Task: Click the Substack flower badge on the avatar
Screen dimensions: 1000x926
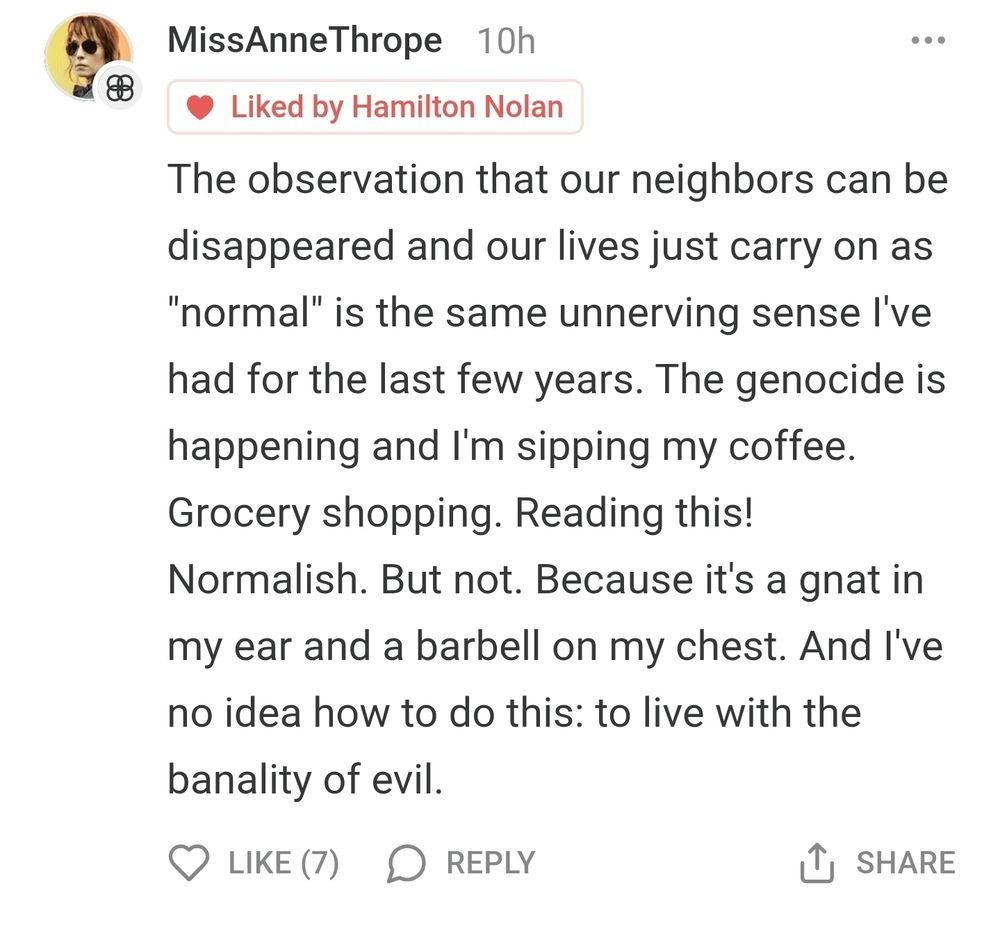Action: [117, 88]
